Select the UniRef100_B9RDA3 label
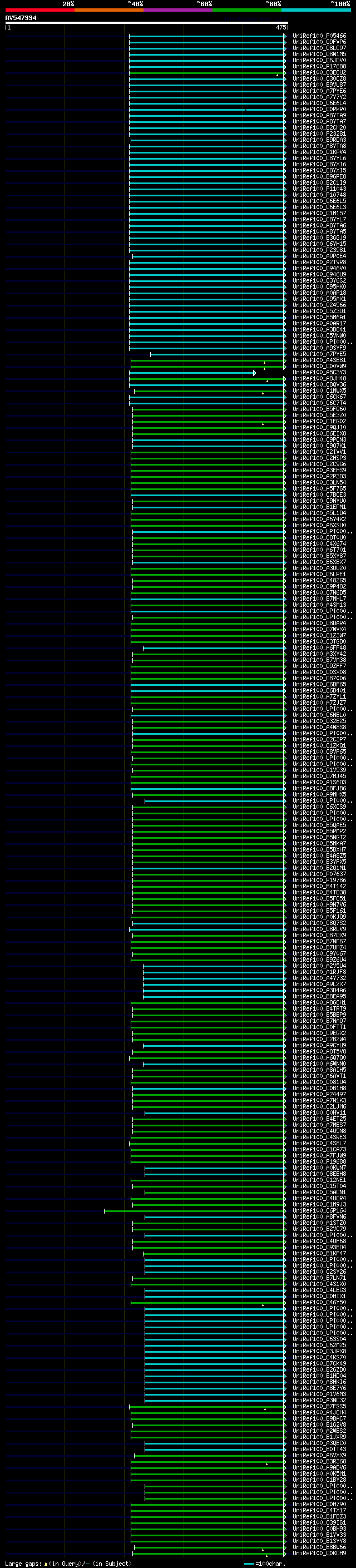Viewport: 356px width, 1568px height. tap(319, 140)
